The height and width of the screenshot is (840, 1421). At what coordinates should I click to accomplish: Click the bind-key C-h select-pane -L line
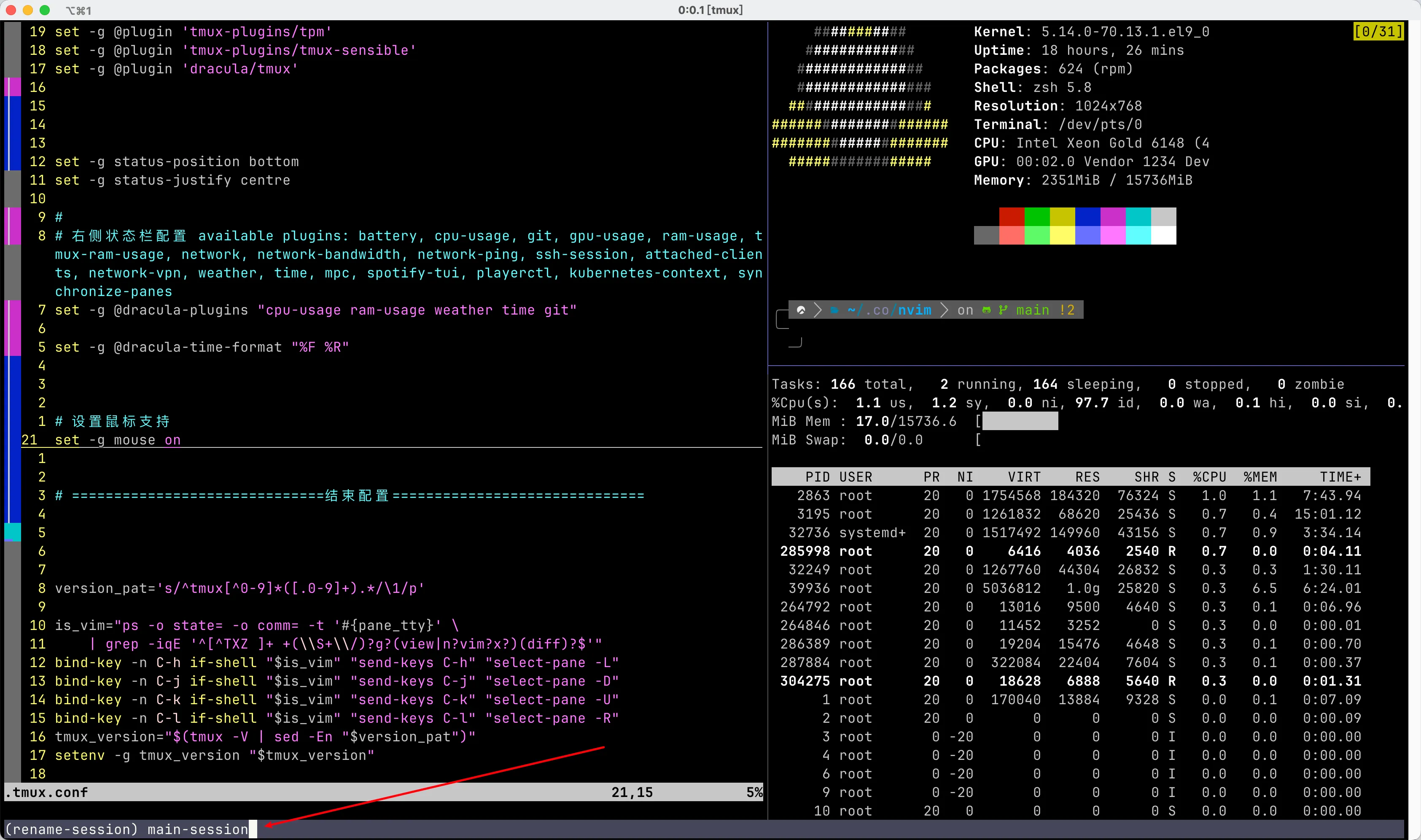(x=337, y=662)
